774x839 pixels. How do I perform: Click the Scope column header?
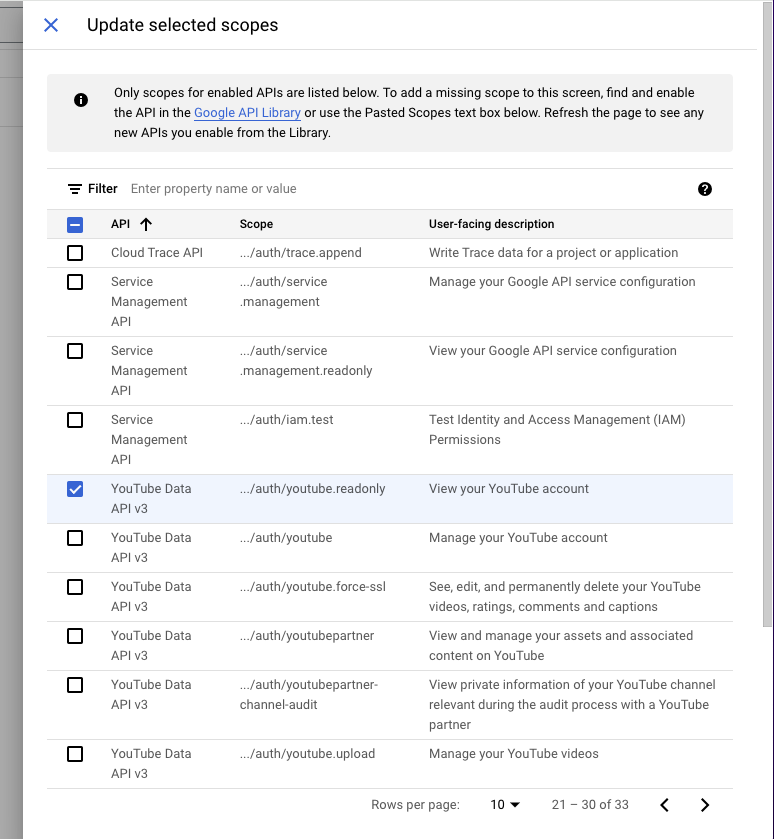tap(256, 224)
